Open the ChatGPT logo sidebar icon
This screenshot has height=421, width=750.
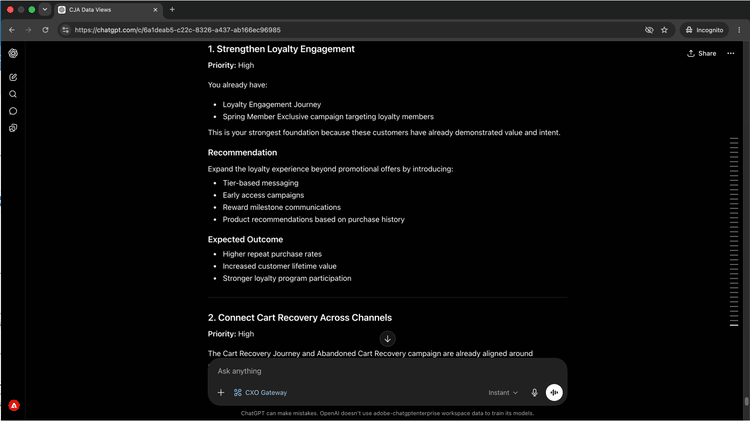pos(13,53)
